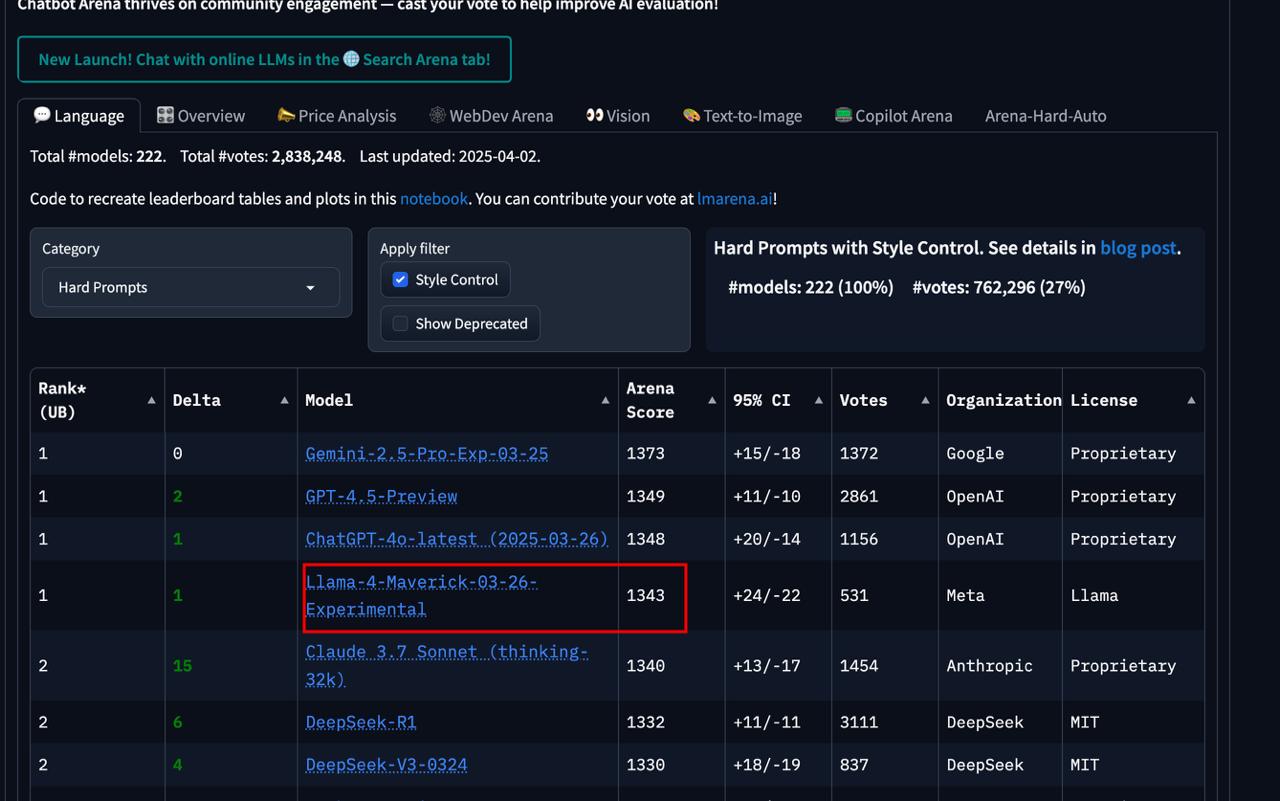Sort by Model column arrow
Screen dimensions: 1280x801
coord(605,400)
